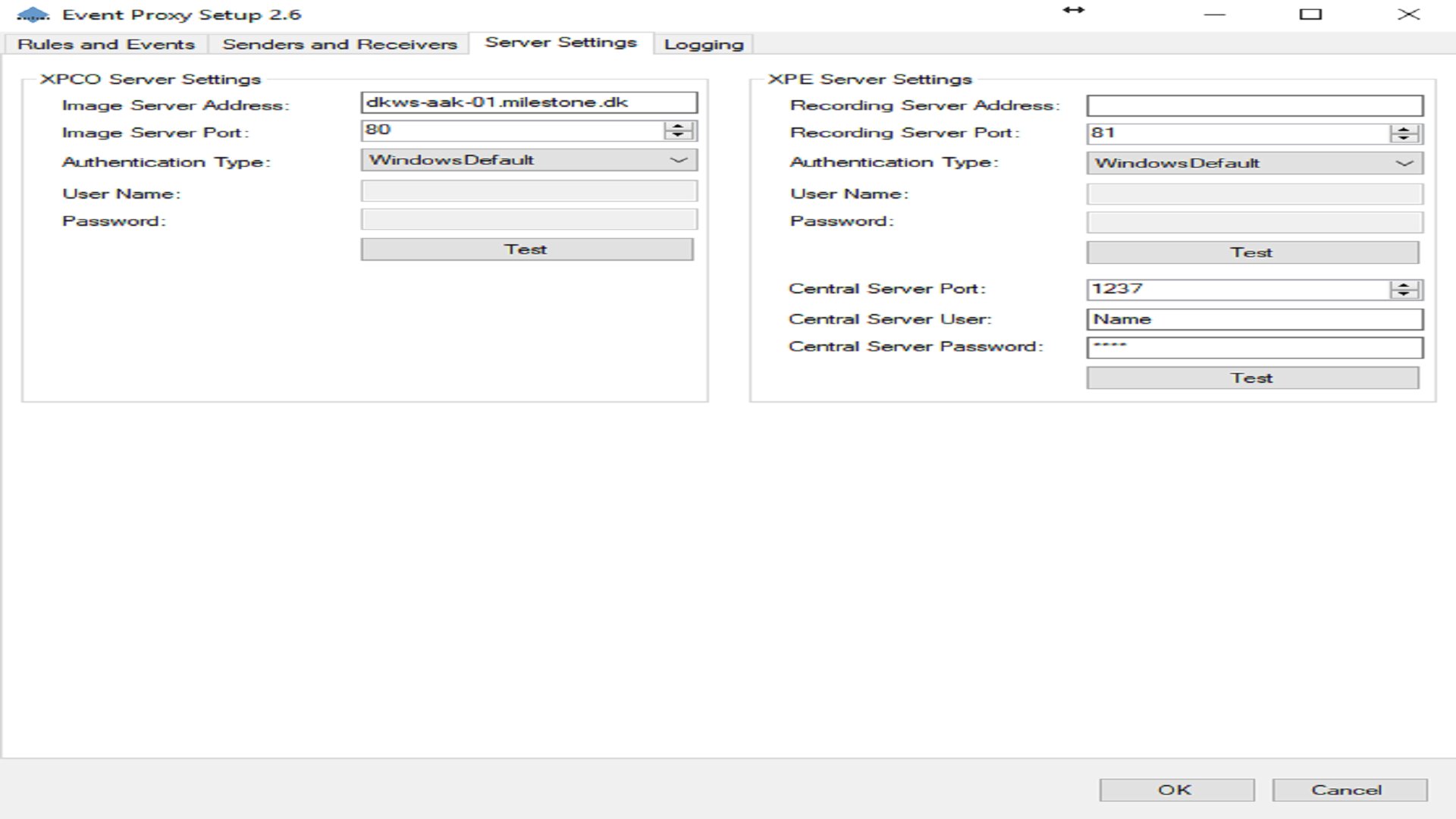Click the Event Proxy Setup app icon
The width and height of the screenshot is (1456, 819).
pyautogui.click(x=33, y=14)
